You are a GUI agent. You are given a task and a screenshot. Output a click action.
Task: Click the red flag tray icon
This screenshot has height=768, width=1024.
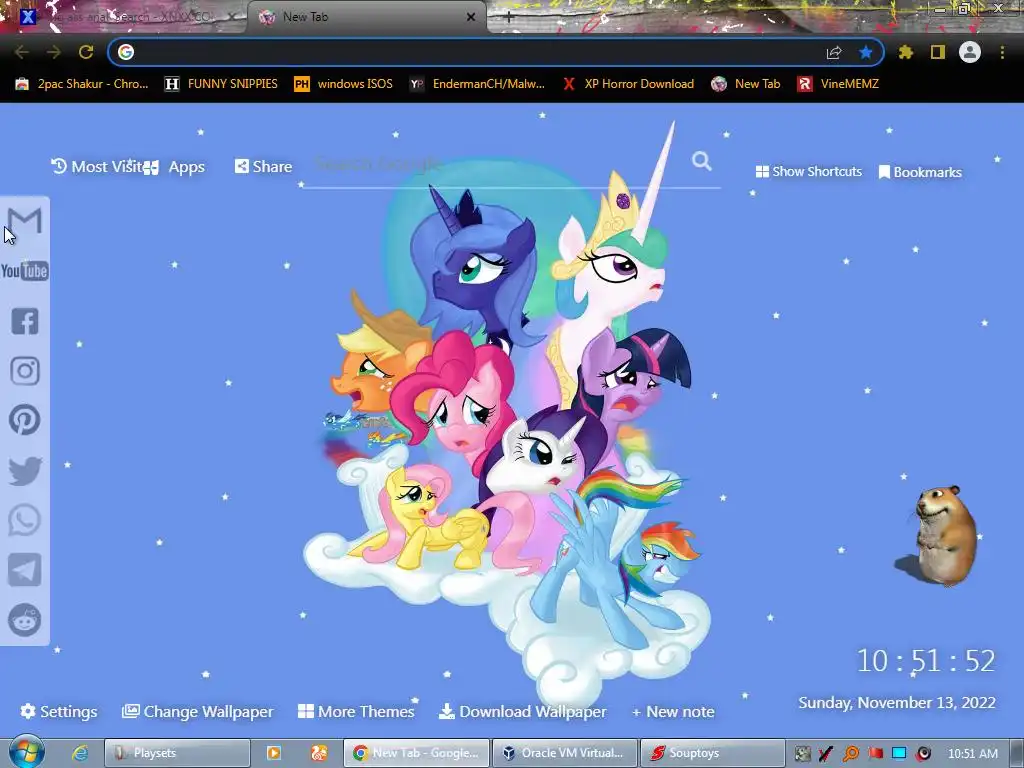tap(875, 754)
